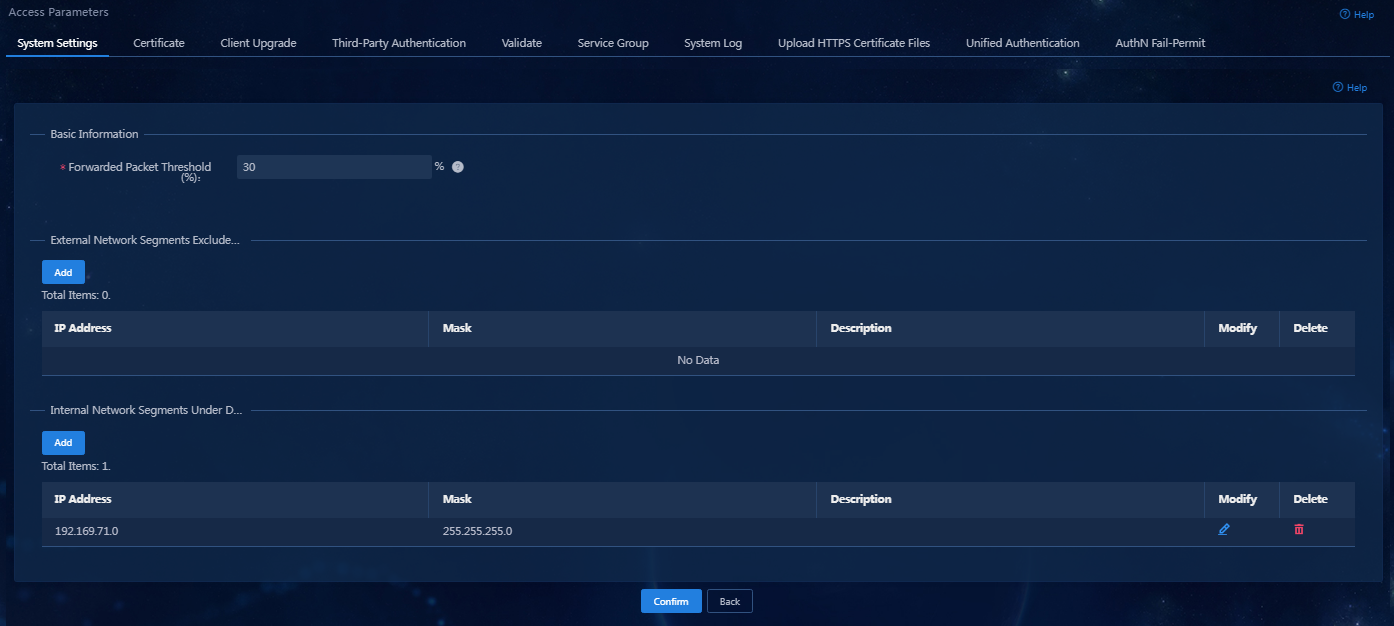This screenshot has width=1394, height=626.
Task: Click External Network Segments Exclude... heading
Action: (145, 240)
